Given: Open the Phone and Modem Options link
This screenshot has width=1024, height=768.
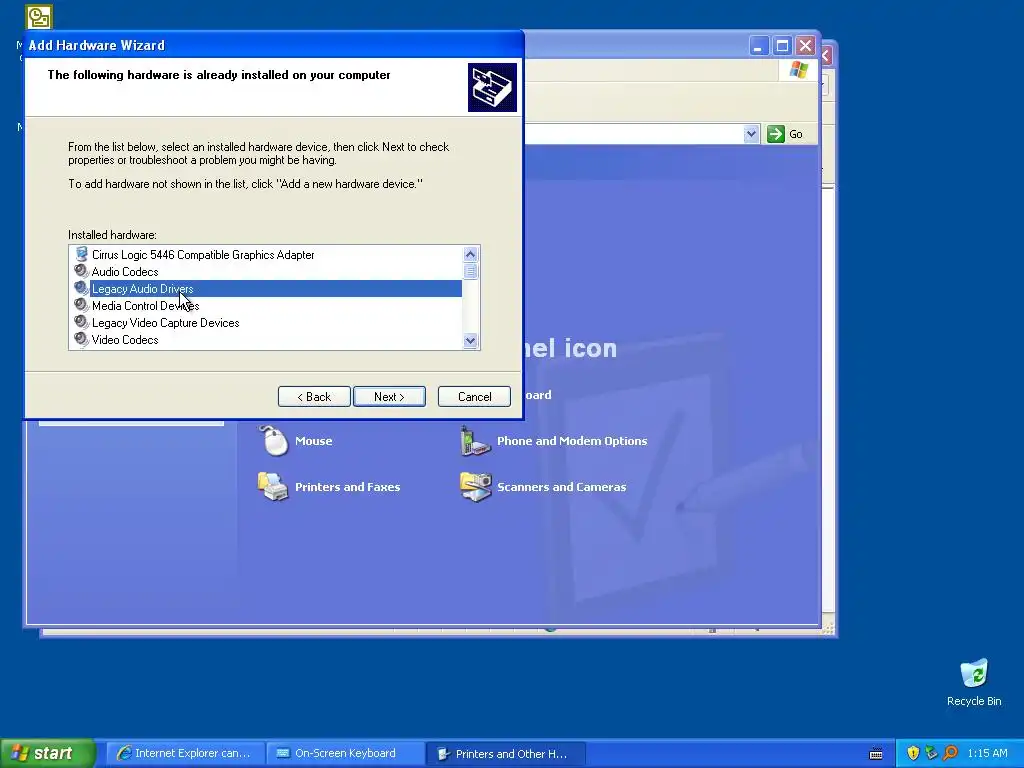Looking at the screenshot, I should (x=572, y=441).
